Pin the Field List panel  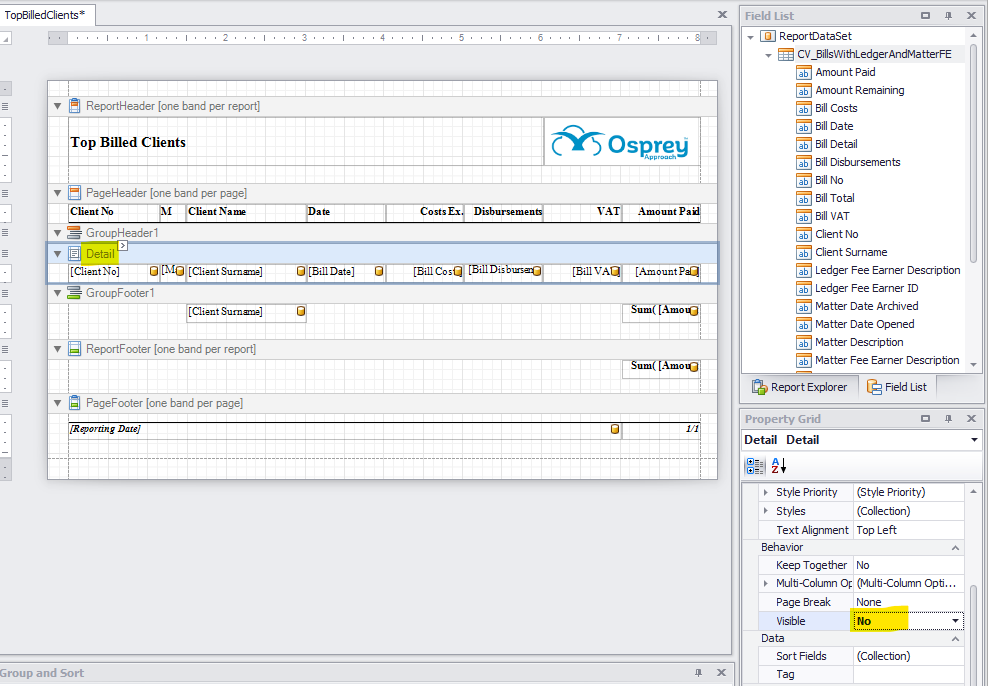(948, 16)
